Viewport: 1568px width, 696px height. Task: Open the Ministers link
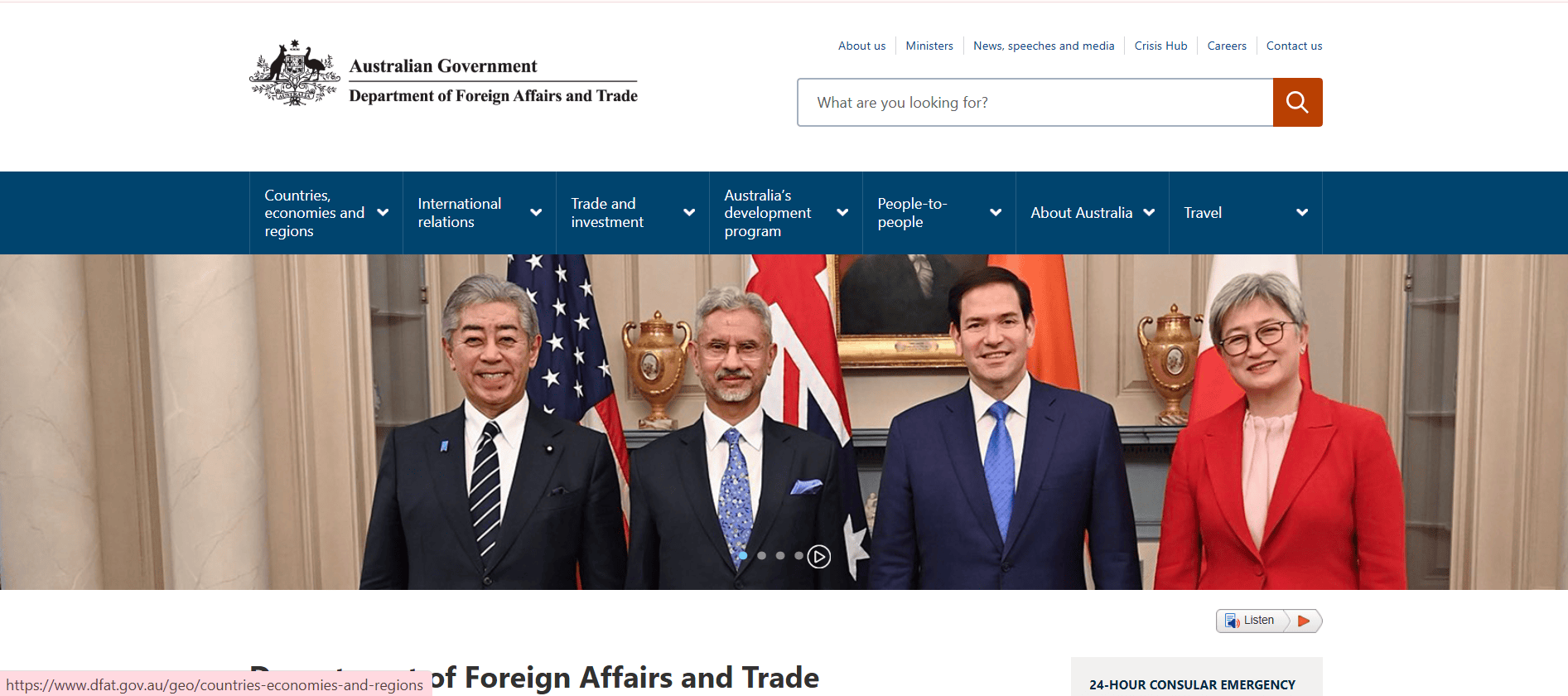(929, 46)
